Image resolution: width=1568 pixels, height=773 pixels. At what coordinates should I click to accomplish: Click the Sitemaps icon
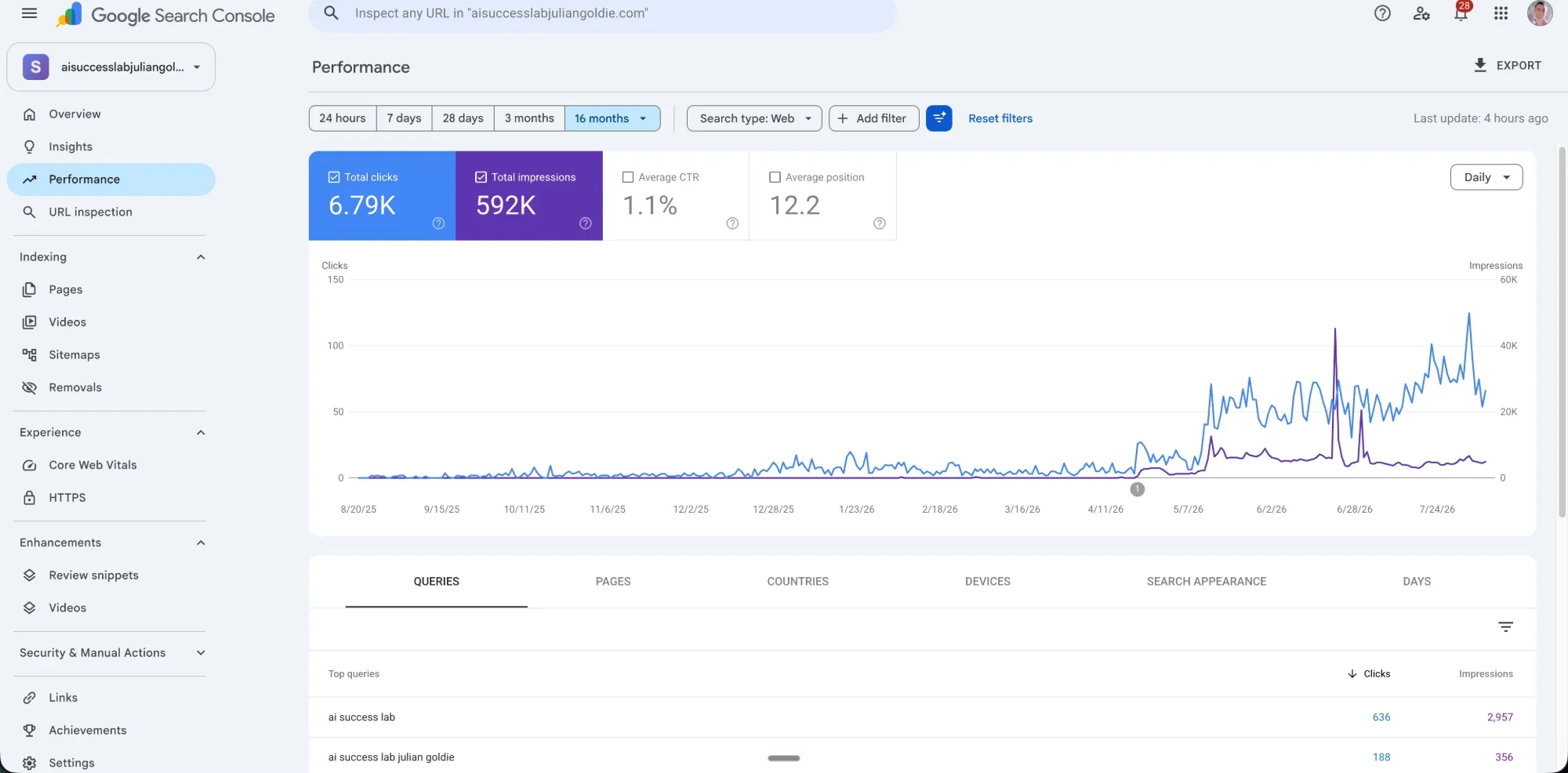click(x=29, y=354)
